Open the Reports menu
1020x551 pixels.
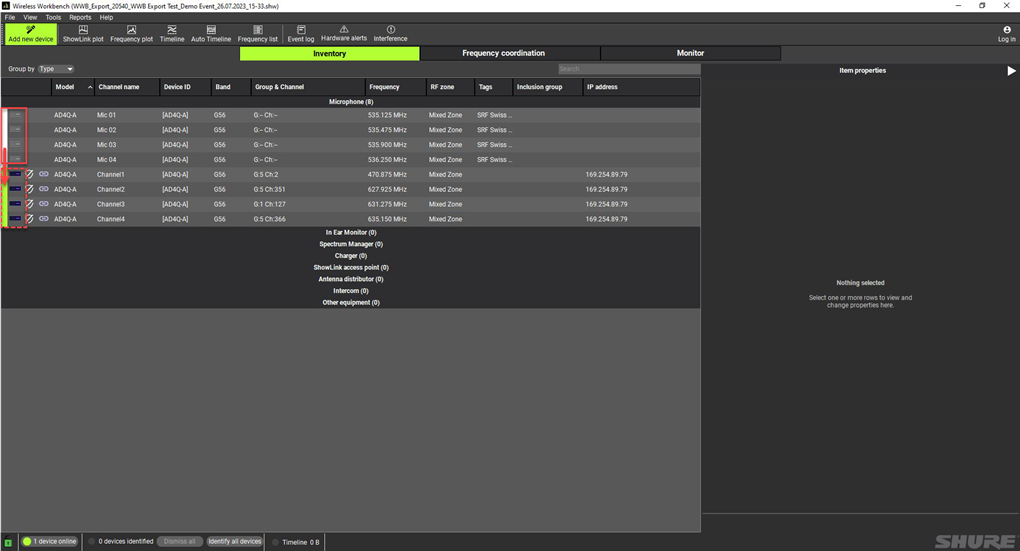80,17
